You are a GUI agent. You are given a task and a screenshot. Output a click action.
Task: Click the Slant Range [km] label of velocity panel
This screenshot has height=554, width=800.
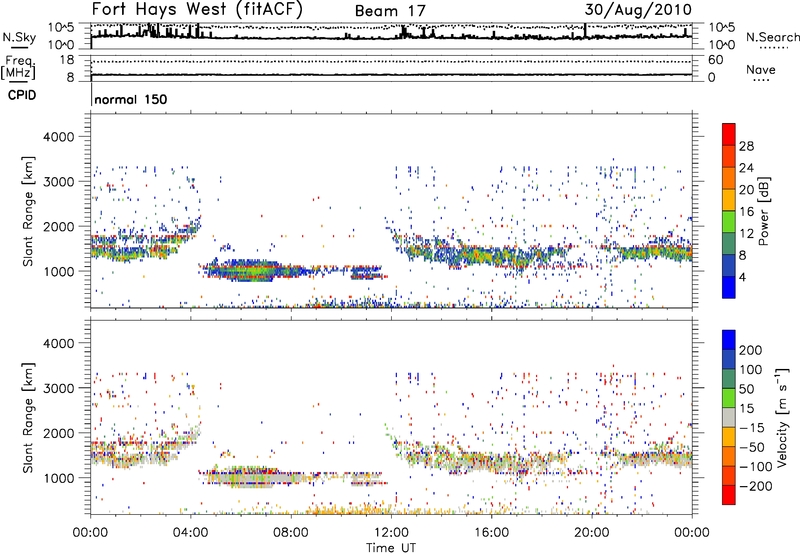point(28,418)
